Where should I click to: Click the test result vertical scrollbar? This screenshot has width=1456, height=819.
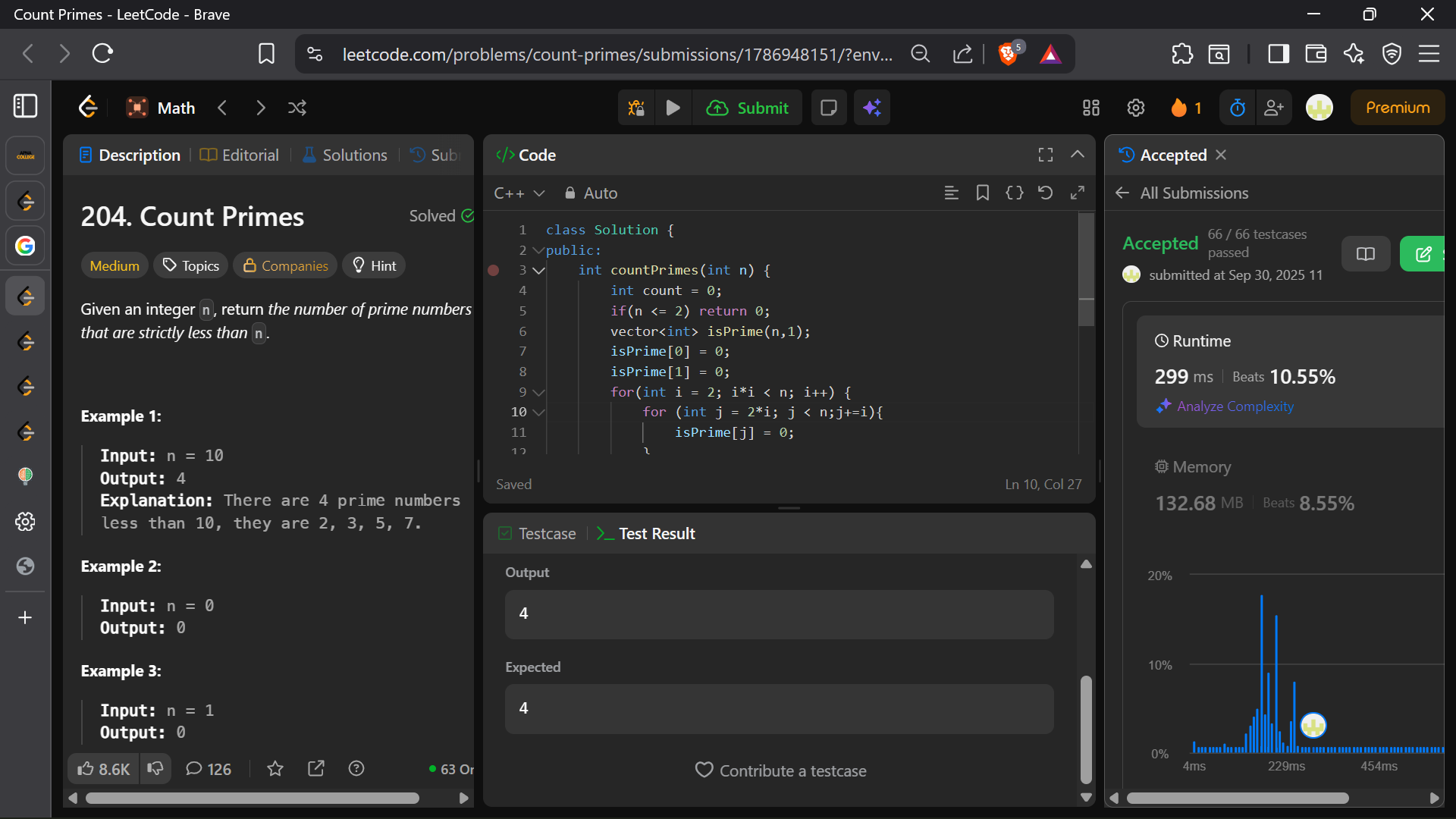1086,728
